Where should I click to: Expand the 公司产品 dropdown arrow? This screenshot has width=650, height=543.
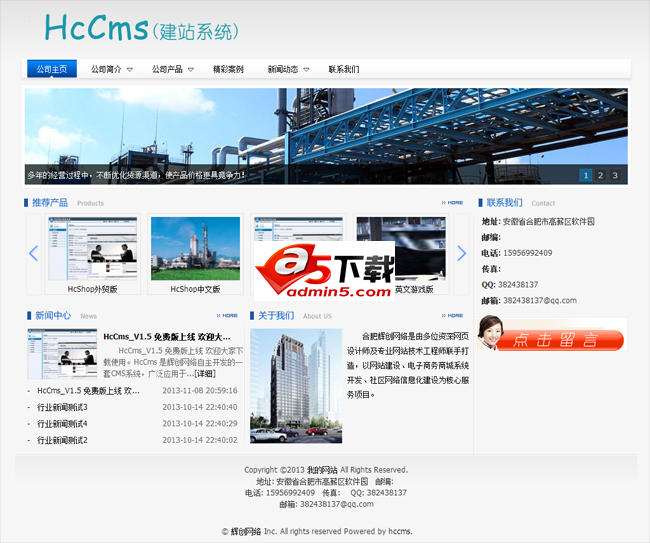click(191, 70)
